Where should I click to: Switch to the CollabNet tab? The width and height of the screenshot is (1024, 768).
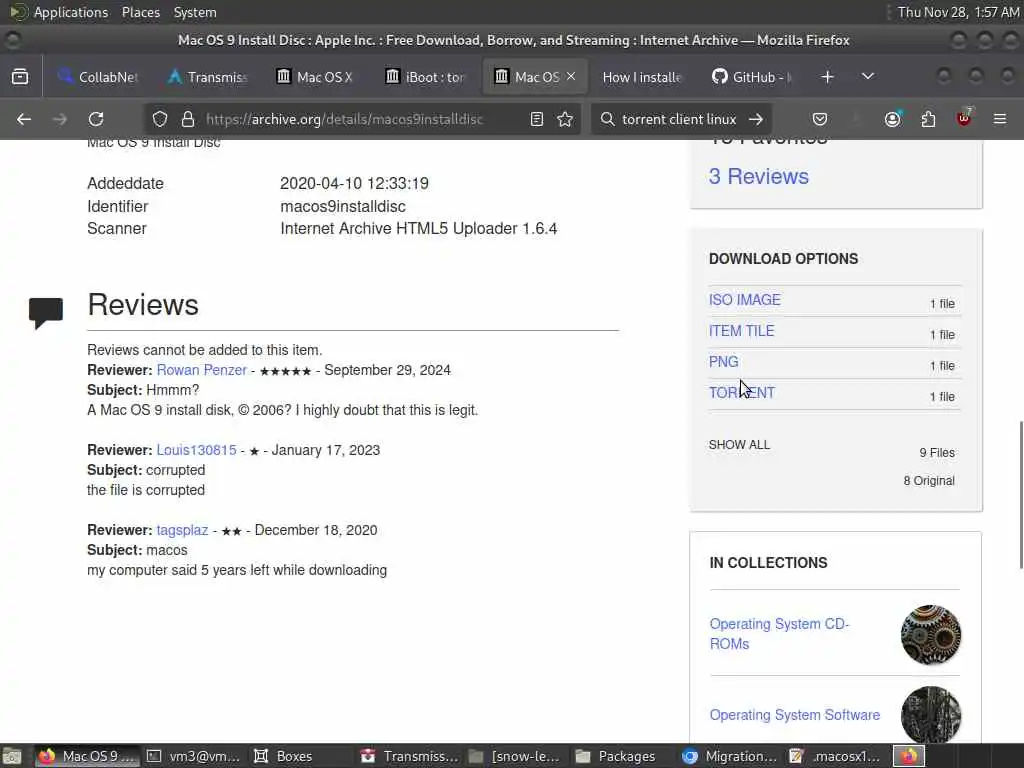(x=98, y=76)
